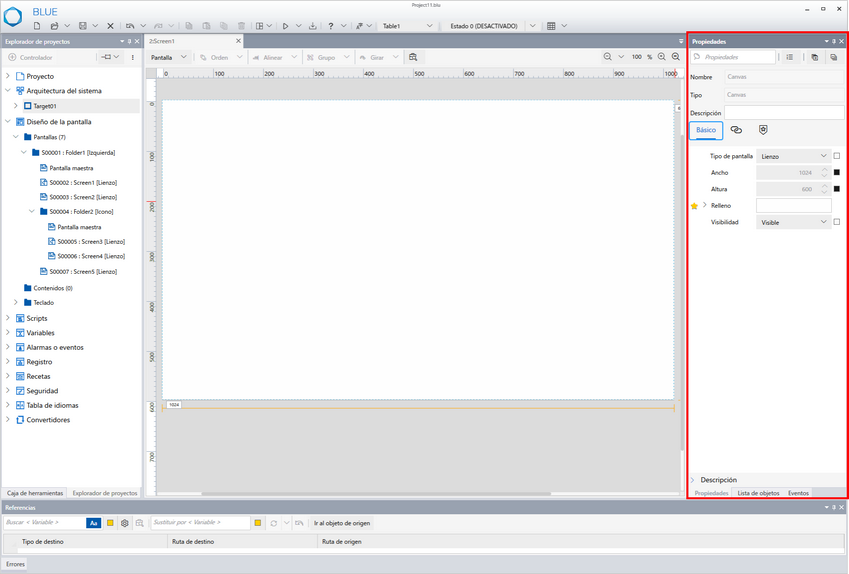Open the Tipo de pantalla Lienzo dropdown
Image resolution: width=849 pixels, height=574 pixels.
(x=794, y=156)
